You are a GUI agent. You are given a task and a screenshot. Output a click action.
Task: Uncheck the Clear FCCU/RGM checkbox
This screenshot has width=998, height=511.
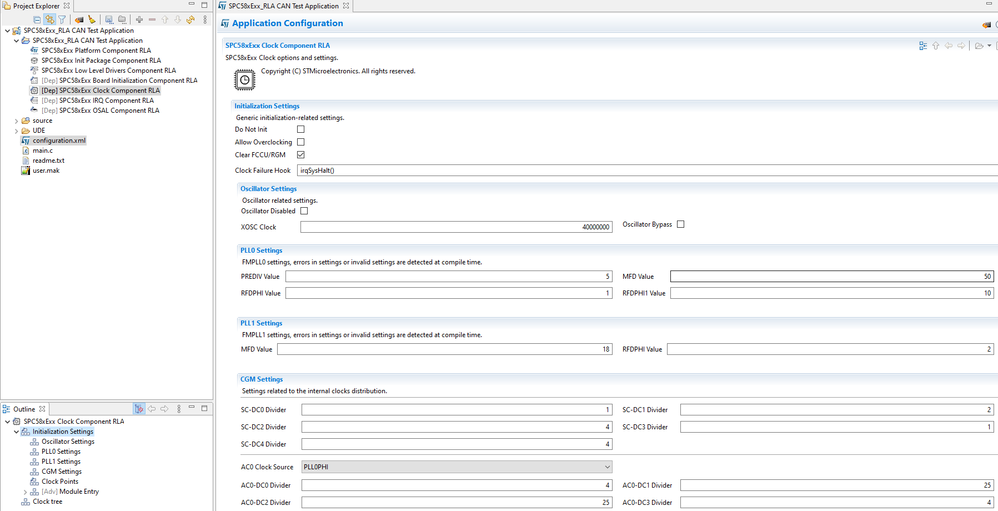[301, 155]
